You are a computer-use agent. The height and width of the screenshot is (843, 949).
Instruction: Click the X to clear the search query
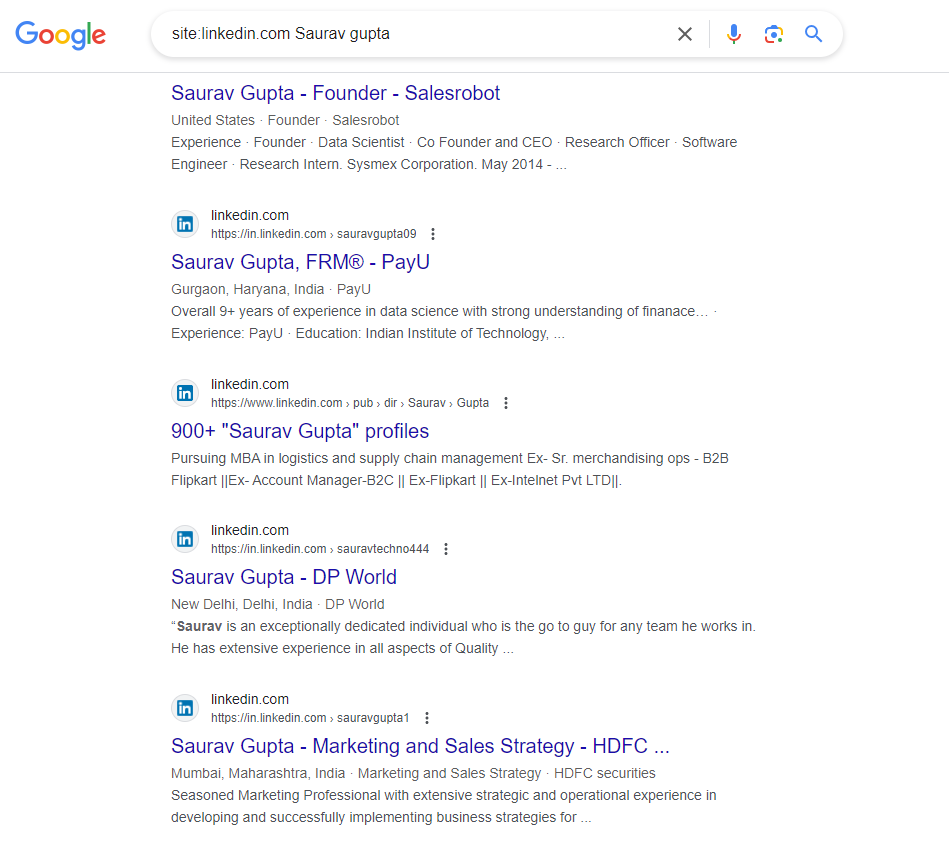[684, 33]
